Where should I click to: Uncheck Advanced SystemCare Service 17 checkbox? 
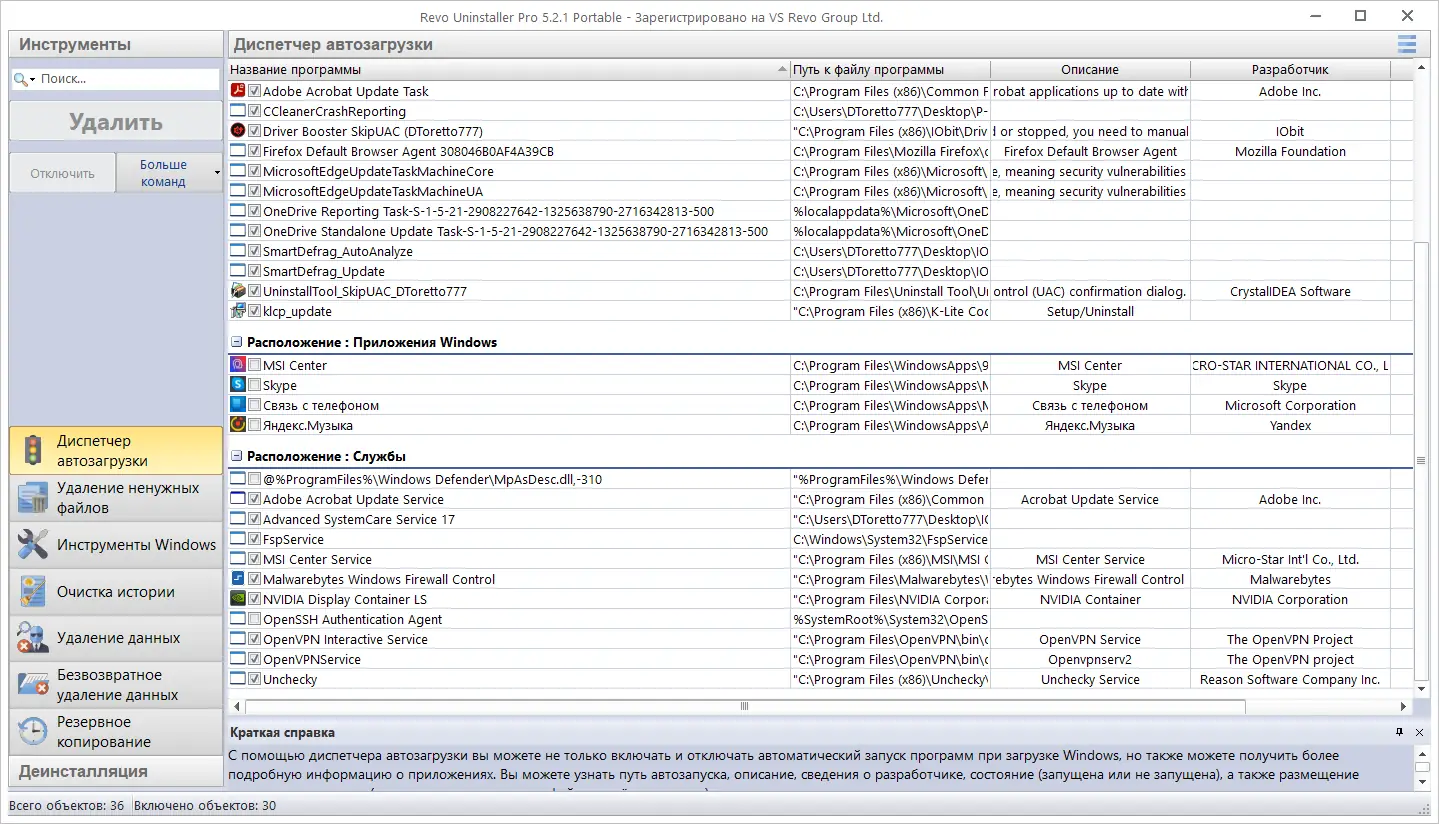coord(254,519)
